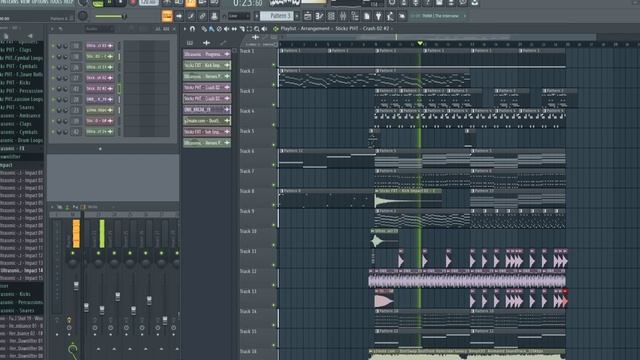
Task: Collapse the Impact folder in browser
Action: (7, 165)
